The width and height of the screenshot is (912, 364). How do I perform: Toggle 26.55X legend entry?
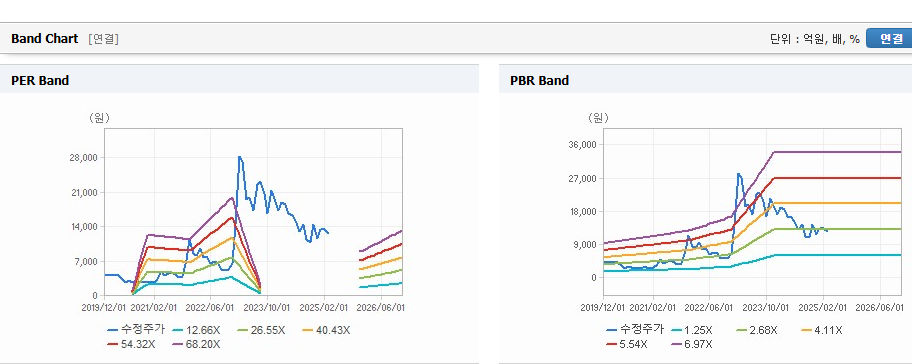(x=261, y=330)
